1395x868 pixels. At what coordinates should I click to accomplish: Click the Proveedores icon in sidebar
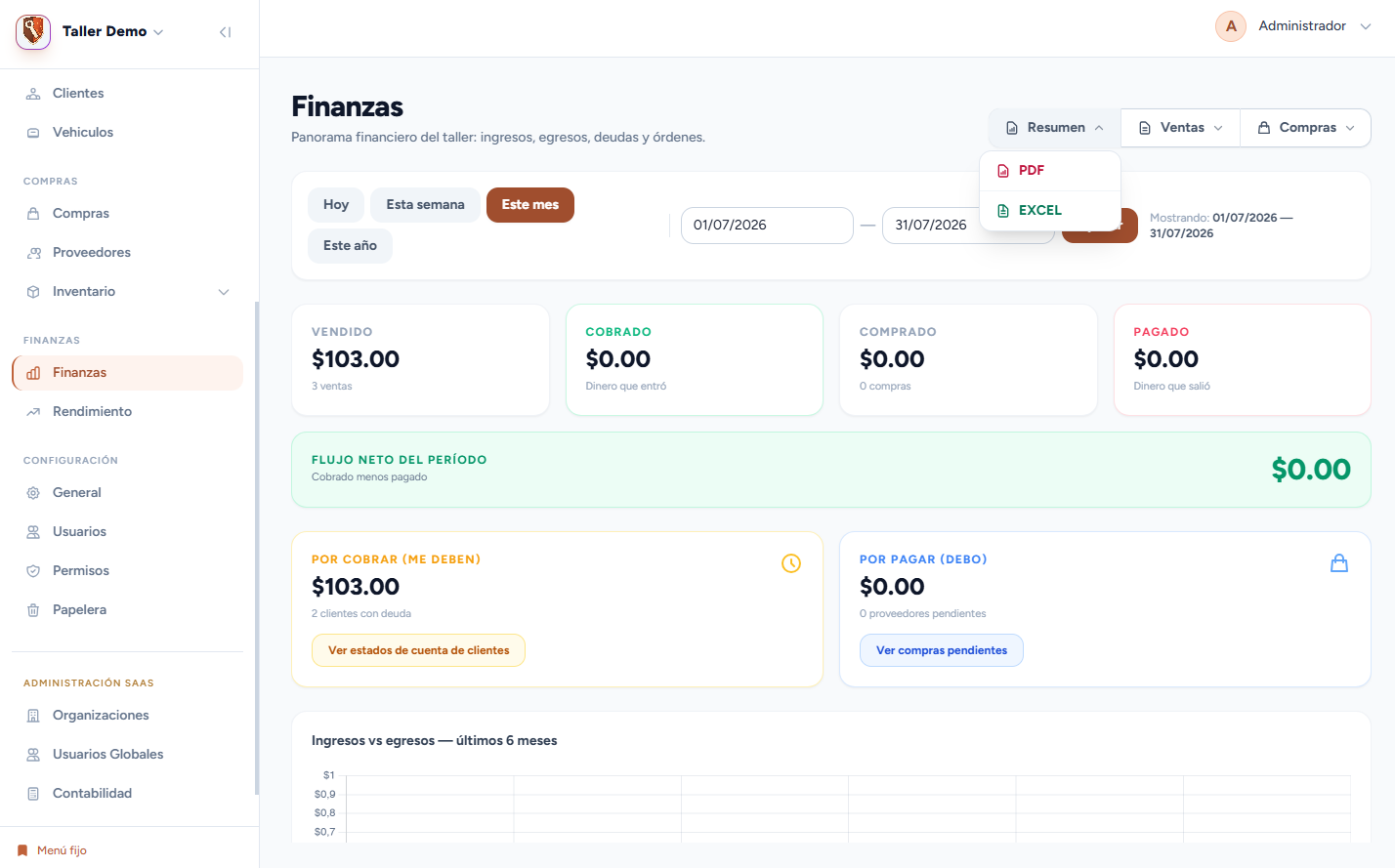[x=33, y=253]
